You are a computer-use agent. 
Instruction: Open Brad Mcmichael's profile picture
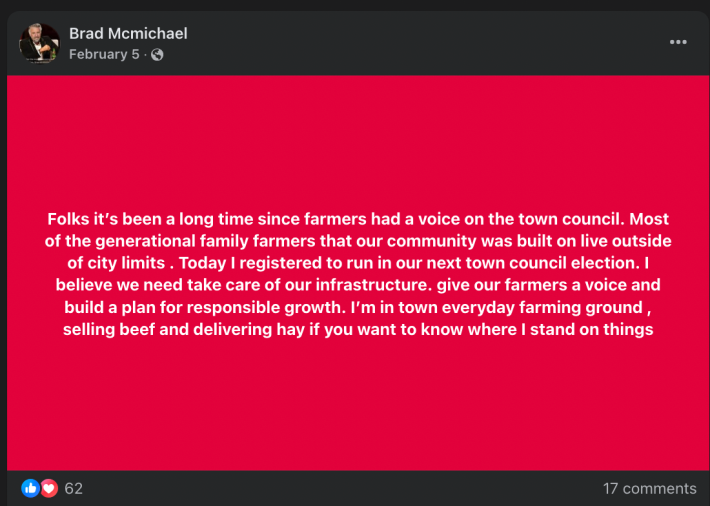tap(39, 43)
